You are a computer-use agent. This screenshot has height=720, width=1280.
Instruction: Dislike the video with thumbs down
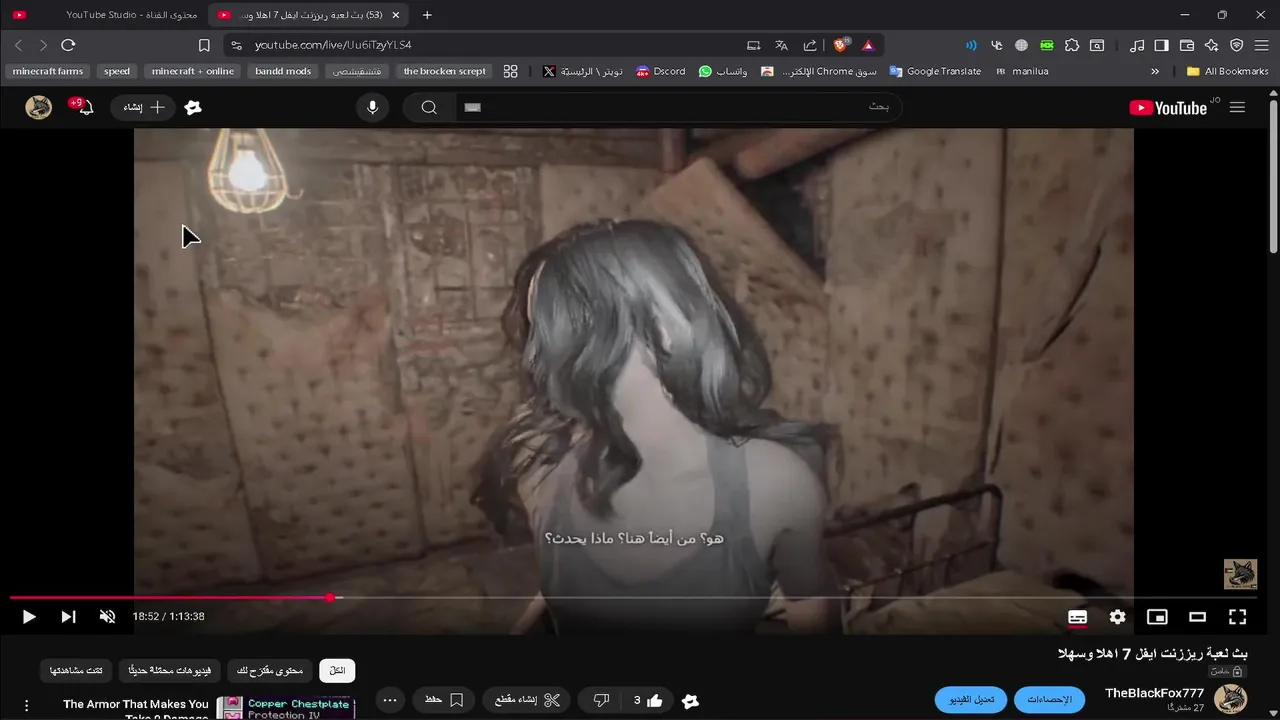[x=601, y=700]
